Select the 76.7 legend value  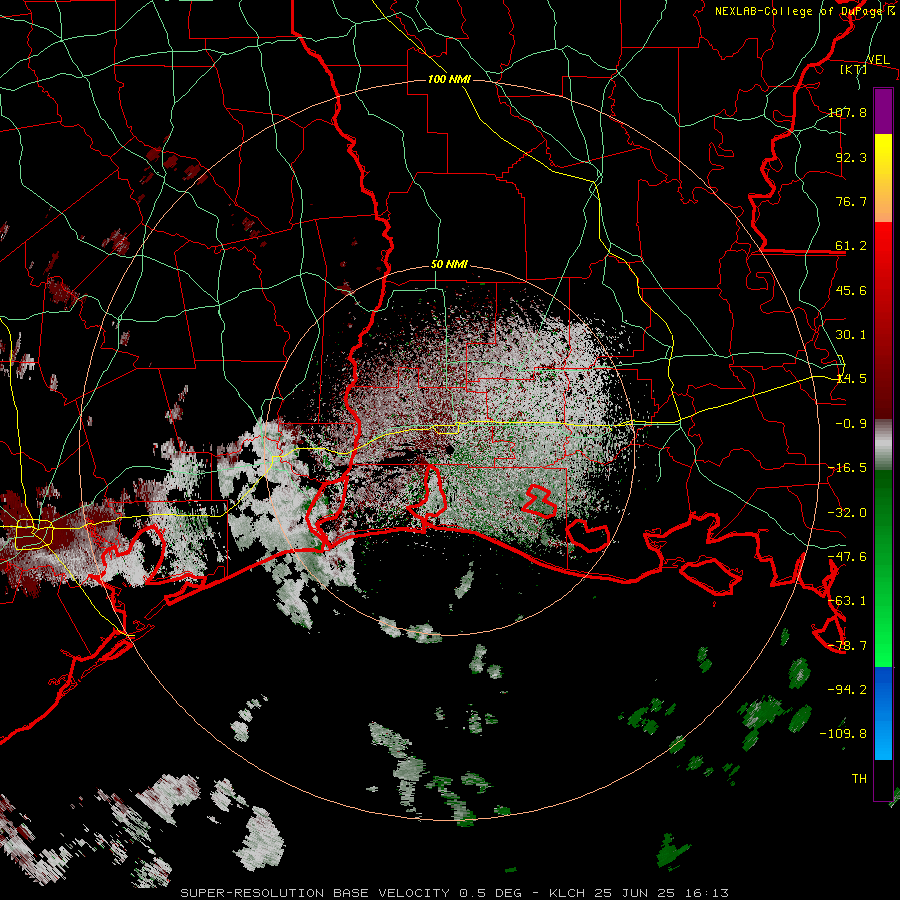point(851,201)
